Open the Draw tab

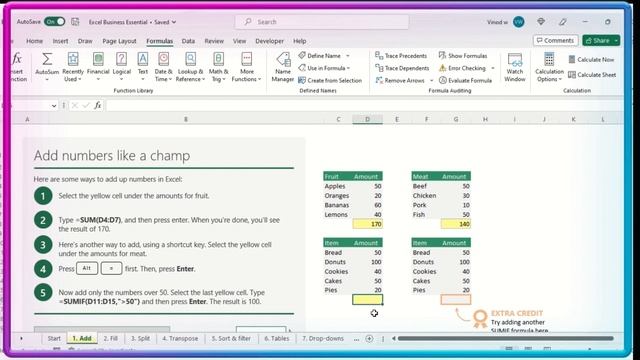[x=85, y=41]
